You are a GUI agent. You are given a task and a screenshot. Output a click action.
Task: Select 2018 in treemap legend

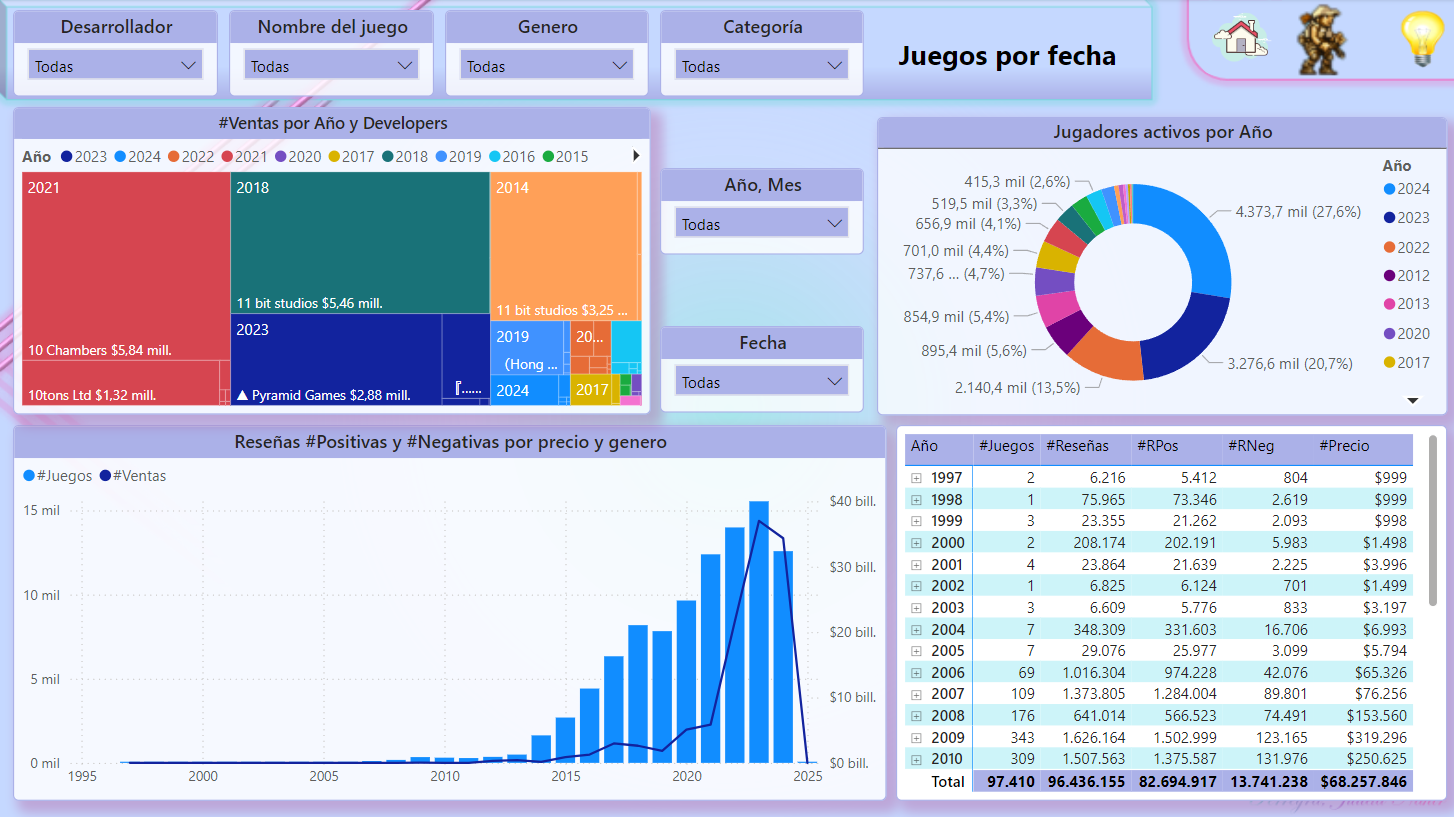pyautogui.click(x=405, y=156)
